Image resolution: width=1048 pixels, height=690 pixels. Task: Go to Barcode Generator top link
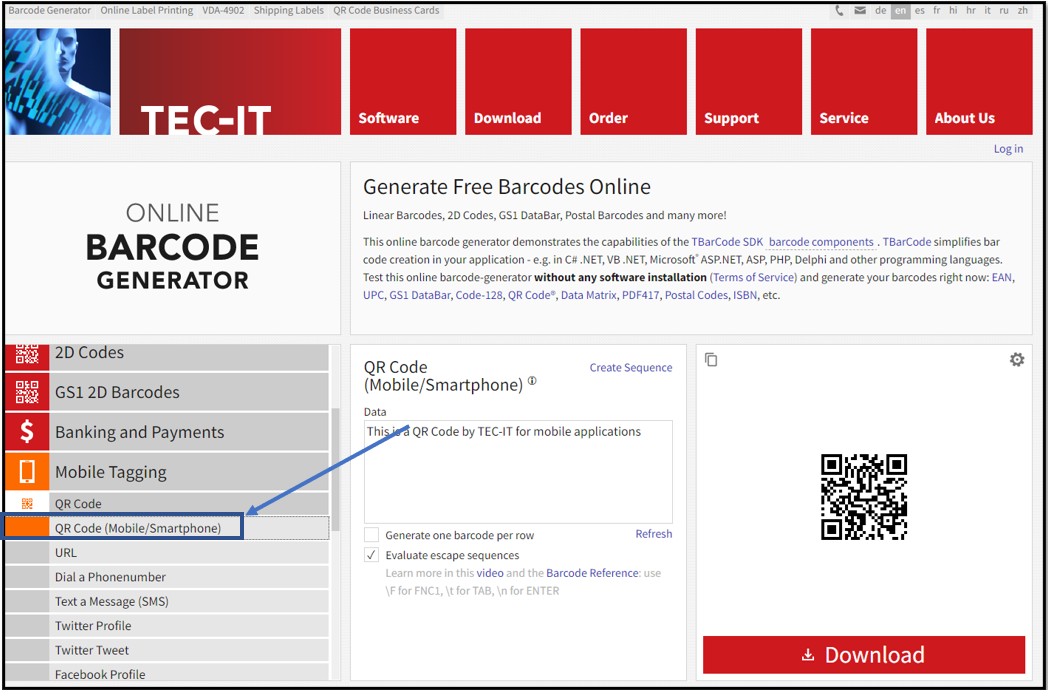(49, 11)
